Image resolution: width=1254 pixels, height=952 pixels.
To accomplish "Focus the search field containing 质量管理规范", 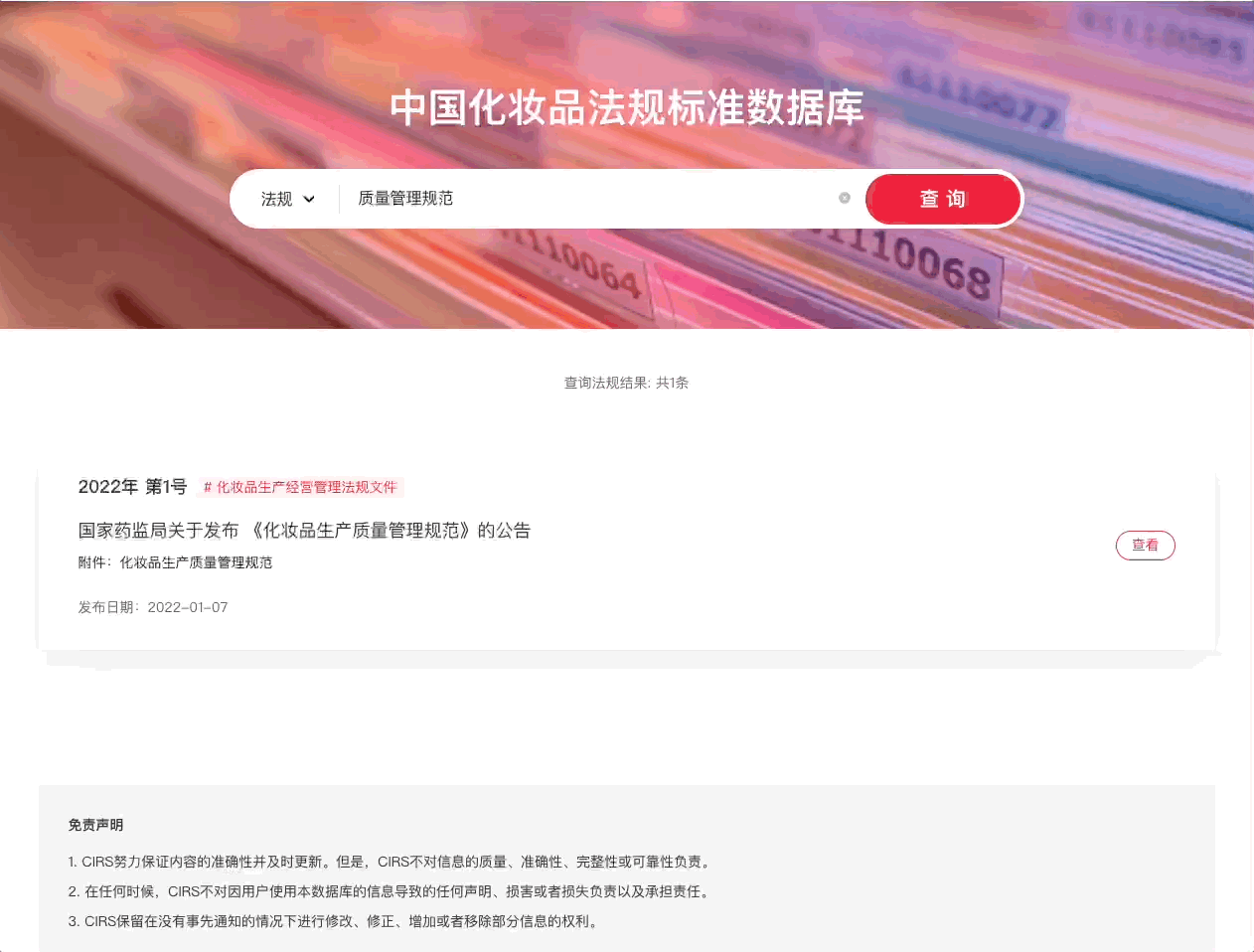I will 586,199.
